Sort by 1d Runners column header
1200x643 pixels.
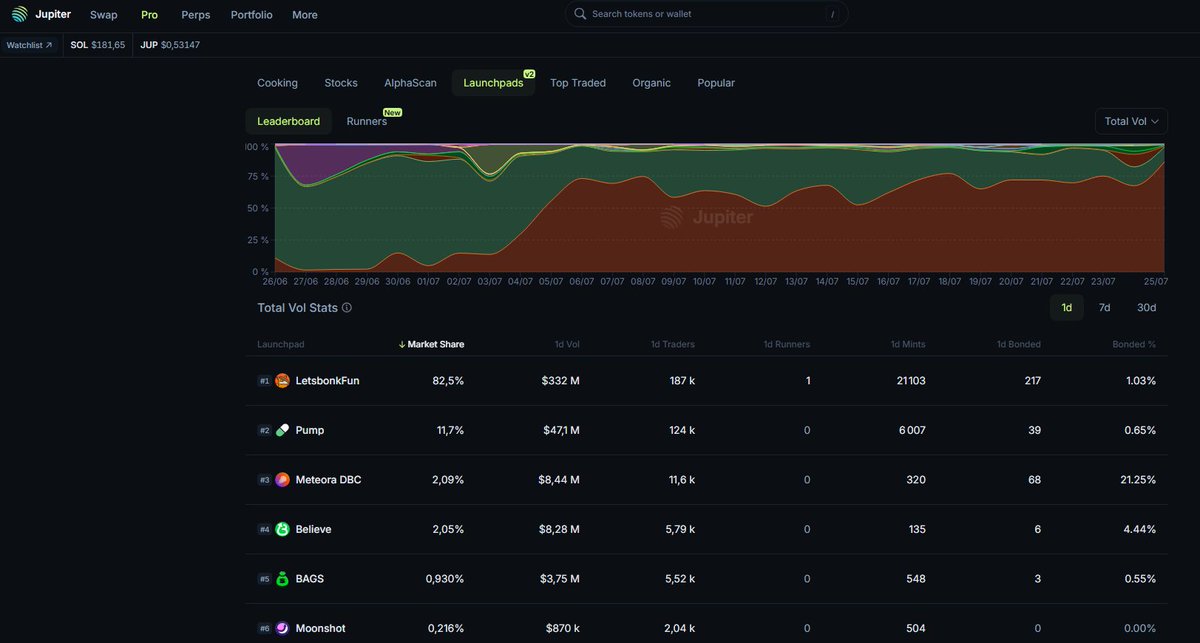tap(787, 344)
